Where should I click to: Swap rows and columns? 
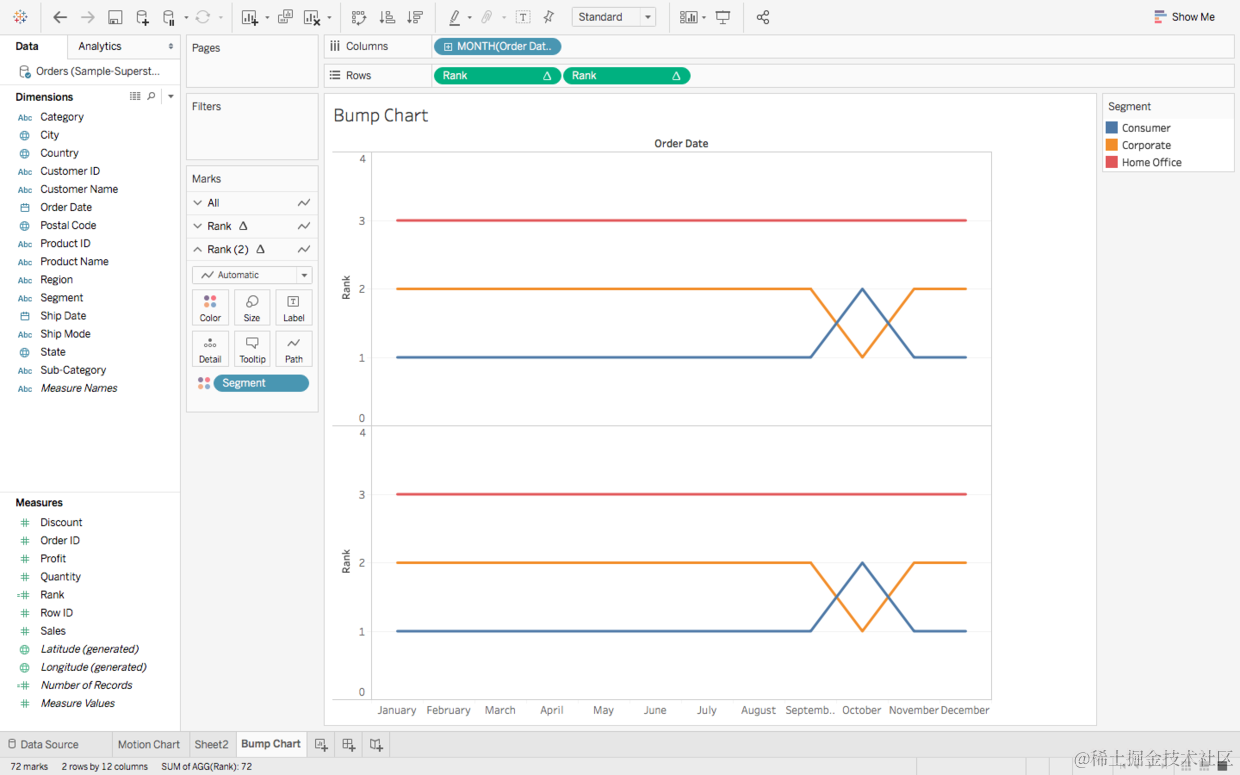359,17
